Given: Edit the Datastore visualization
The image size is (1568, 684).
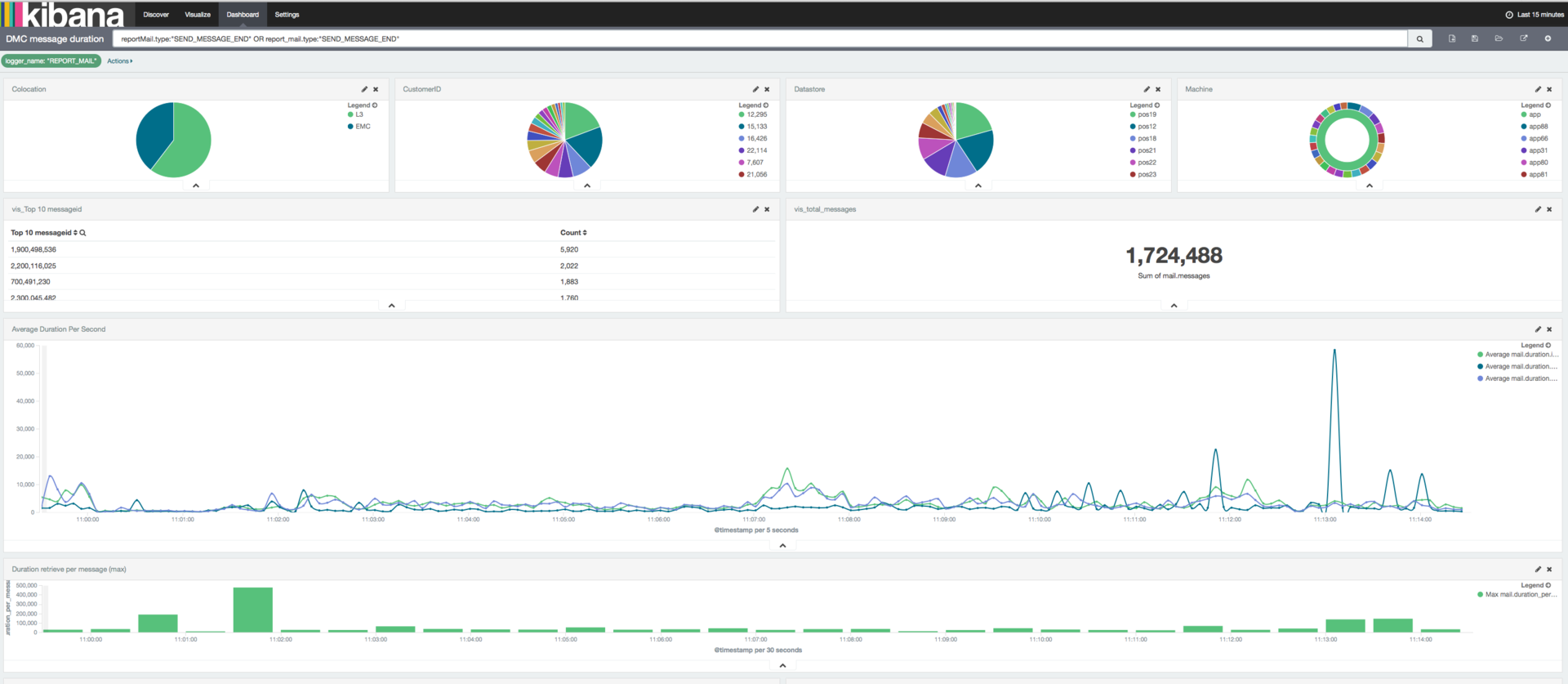Looking at the screenshot, I should pos(1147,89).
